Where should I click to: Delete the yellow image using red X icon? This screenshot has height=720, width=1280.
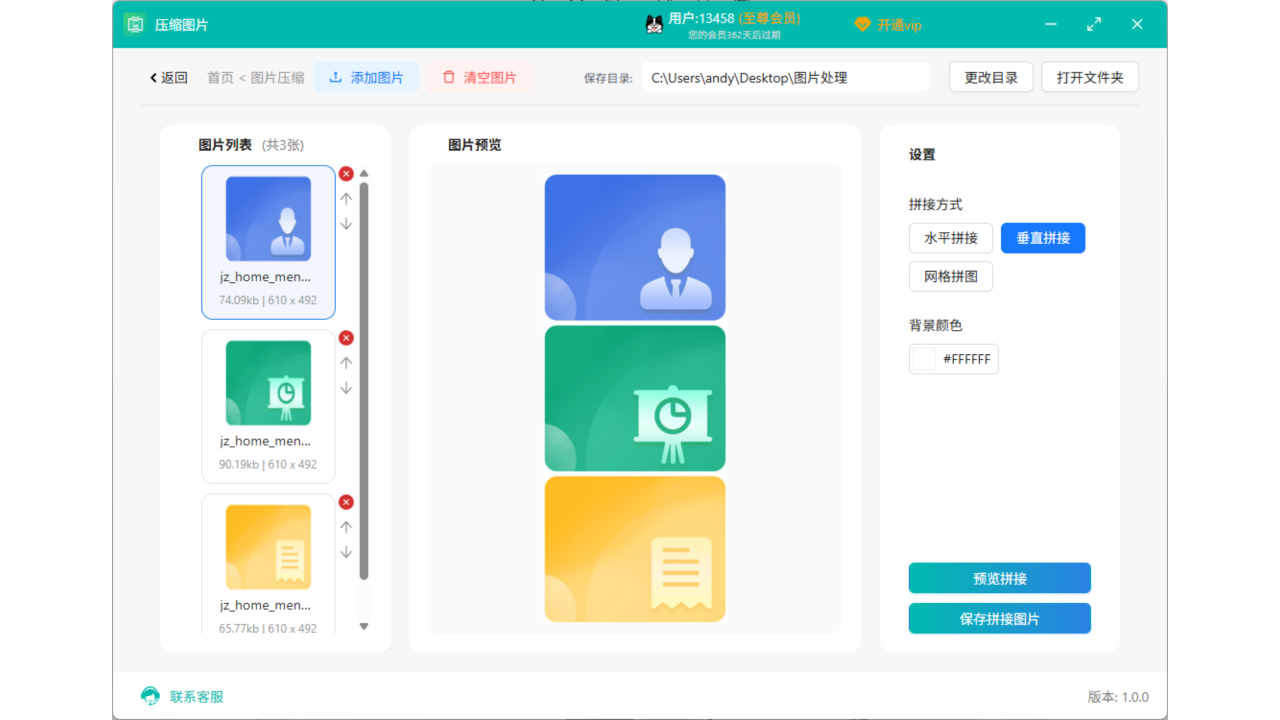[x=346, y=502]
